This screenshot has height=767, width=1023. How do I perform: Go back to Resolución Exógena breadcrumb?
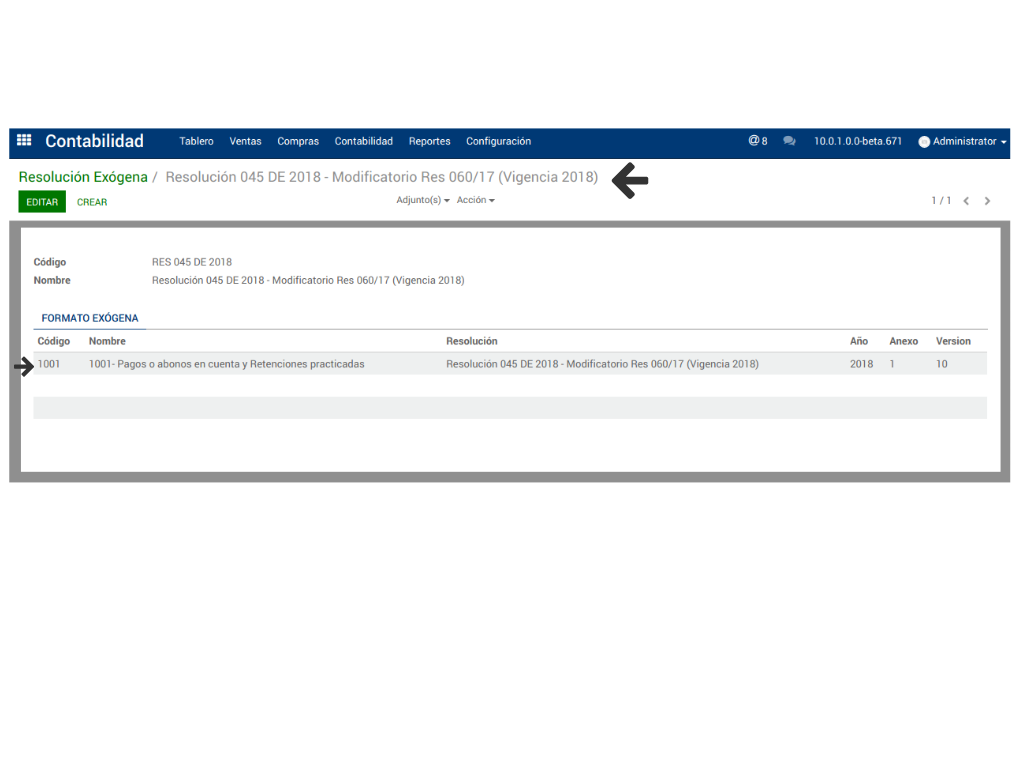coord(83,177)
